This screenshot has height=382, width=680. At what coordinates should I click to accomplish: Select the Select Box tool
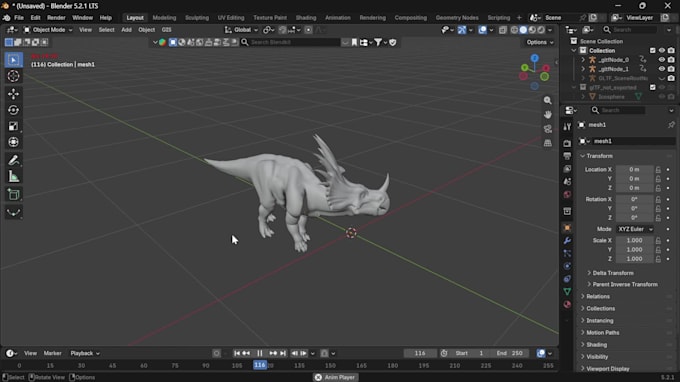click(13, 60)
